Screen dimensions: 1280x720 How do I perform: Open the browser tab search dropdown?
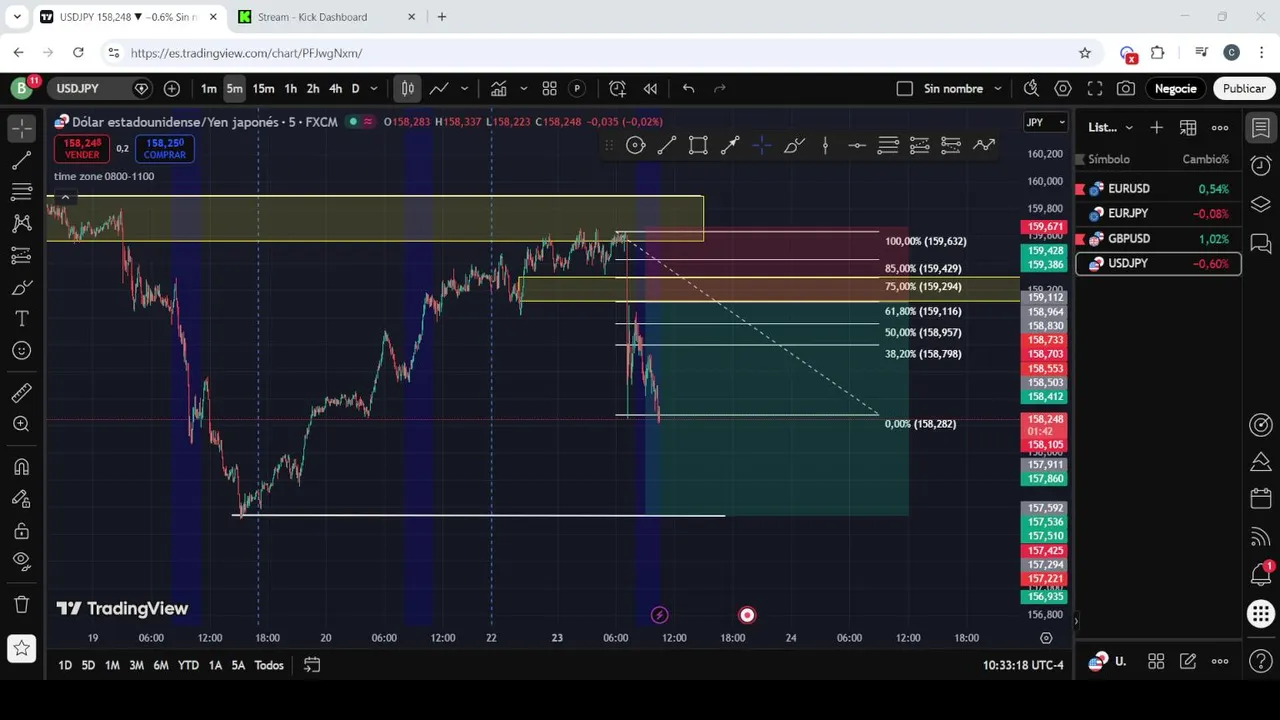click(17, 17)
